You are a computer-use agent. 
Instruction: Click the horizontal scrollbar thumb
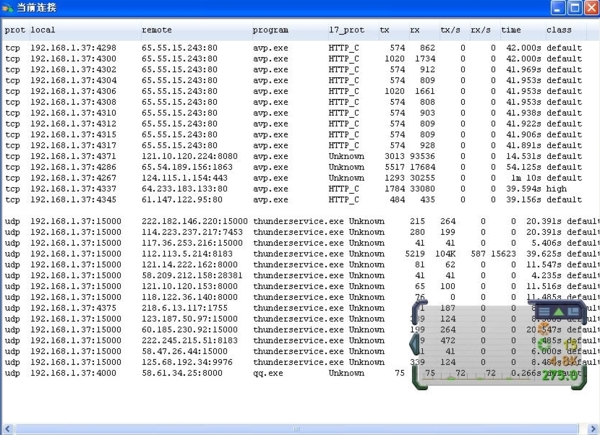(x=297, y=429)
